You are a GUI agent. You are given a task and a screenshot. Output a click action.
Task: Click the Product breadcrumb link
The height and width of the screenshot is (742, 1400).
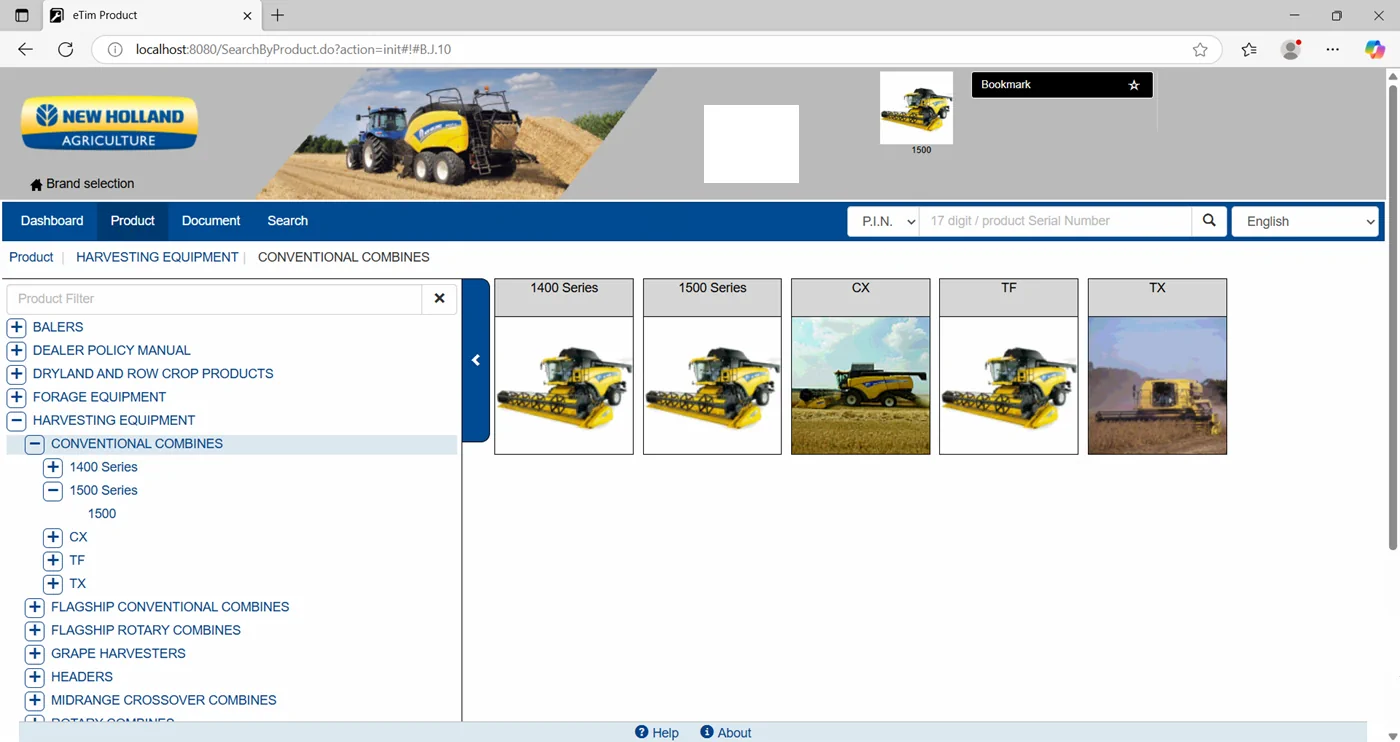coord(31,257)
